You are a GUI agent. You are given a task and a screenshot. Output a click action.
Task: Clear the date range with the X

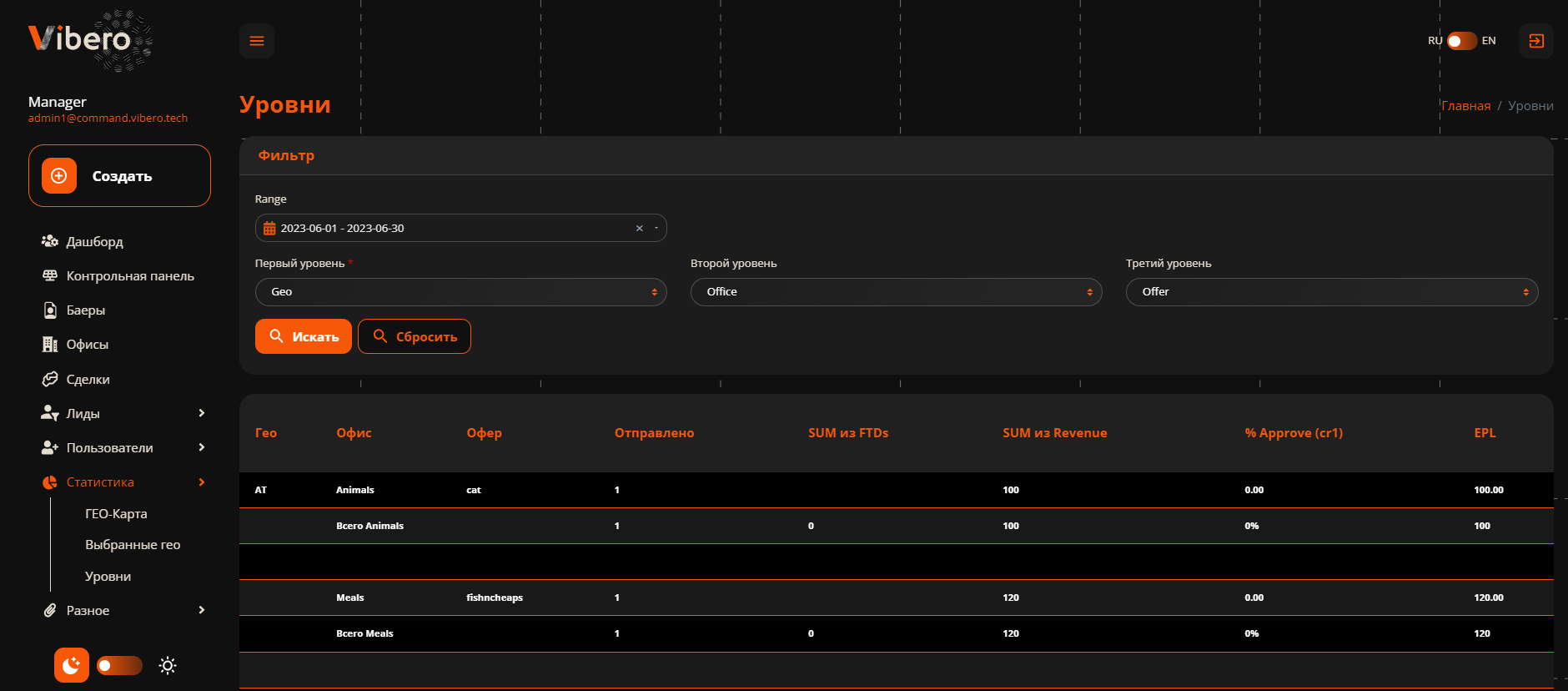click(640, 229)
